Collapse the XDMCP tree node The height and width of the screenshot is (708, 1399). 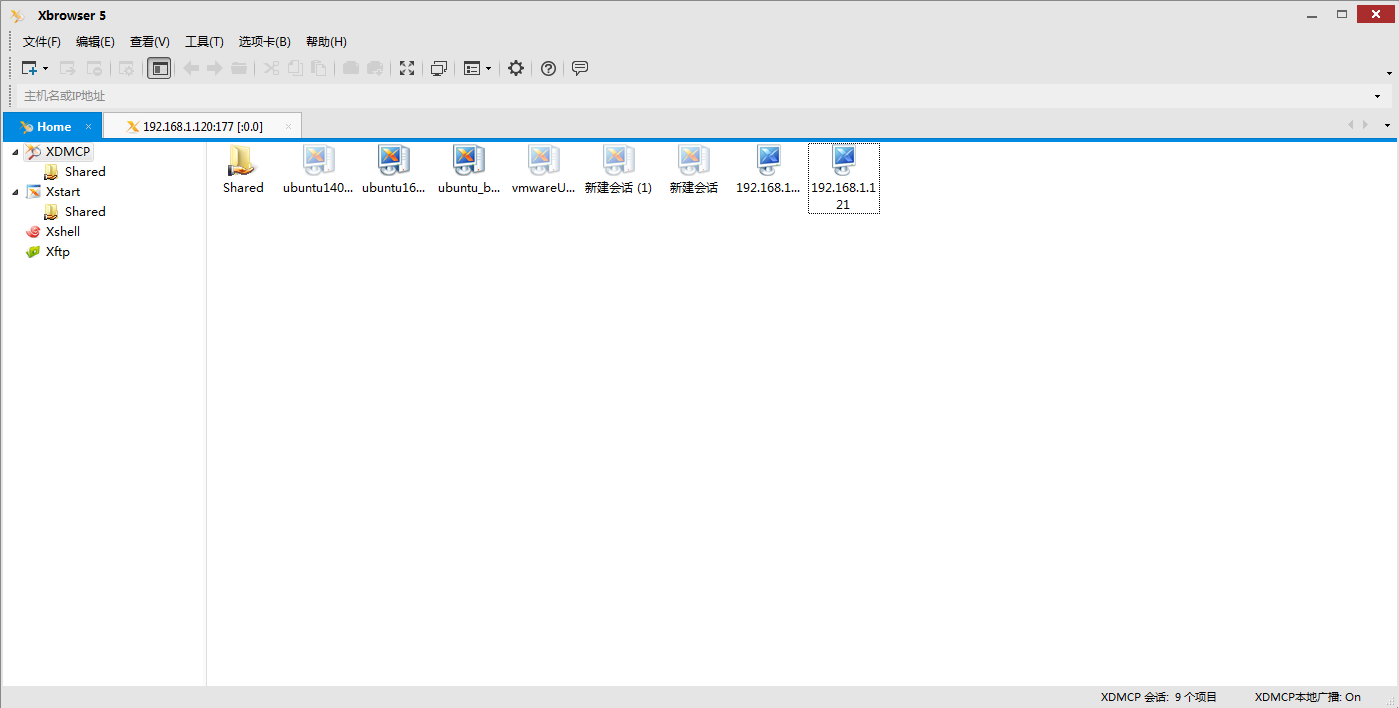(15, 152)
